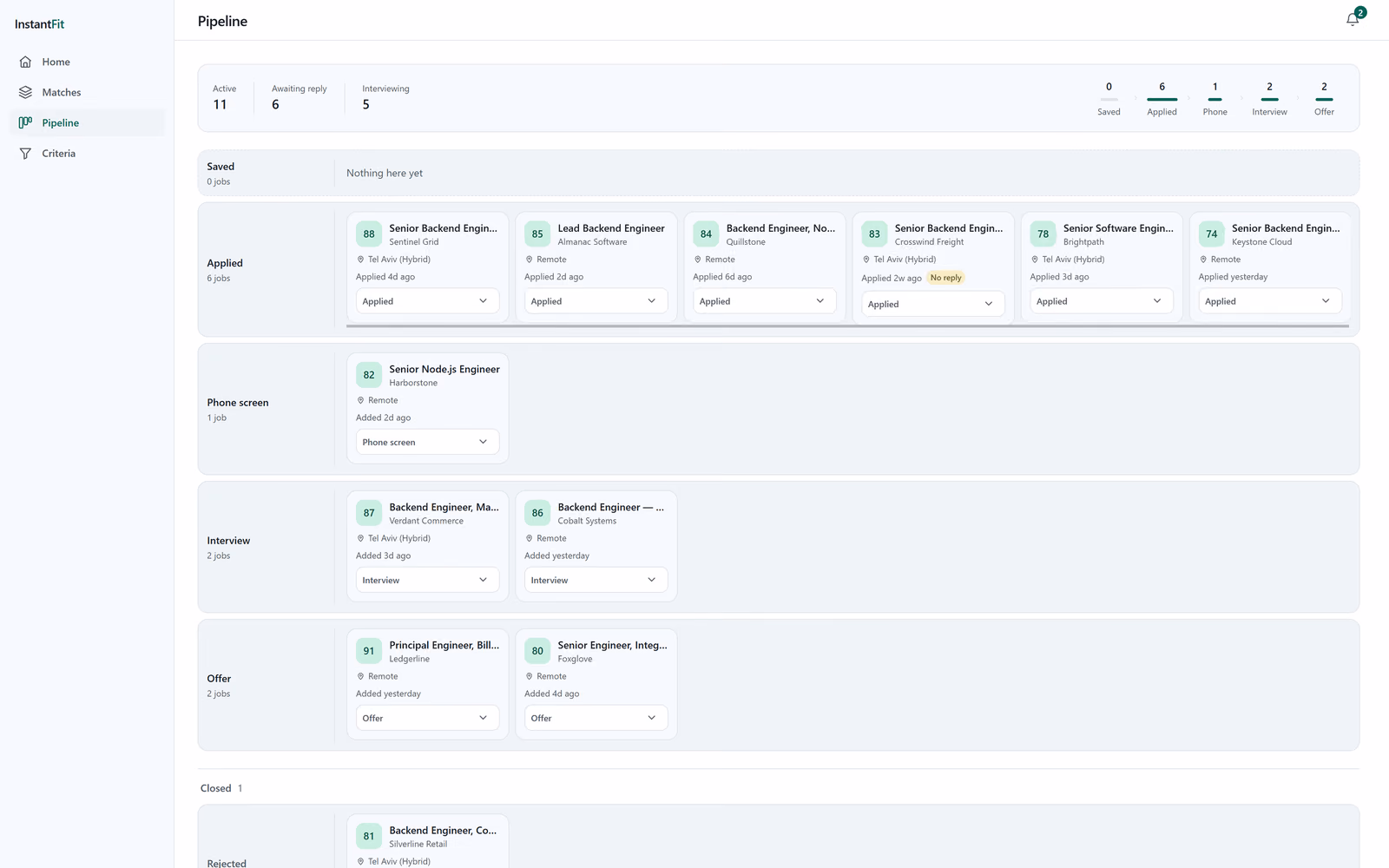Go to Home in sidebar
The width and height of the screenshot is (1389, 868).
tap(87, 62)
